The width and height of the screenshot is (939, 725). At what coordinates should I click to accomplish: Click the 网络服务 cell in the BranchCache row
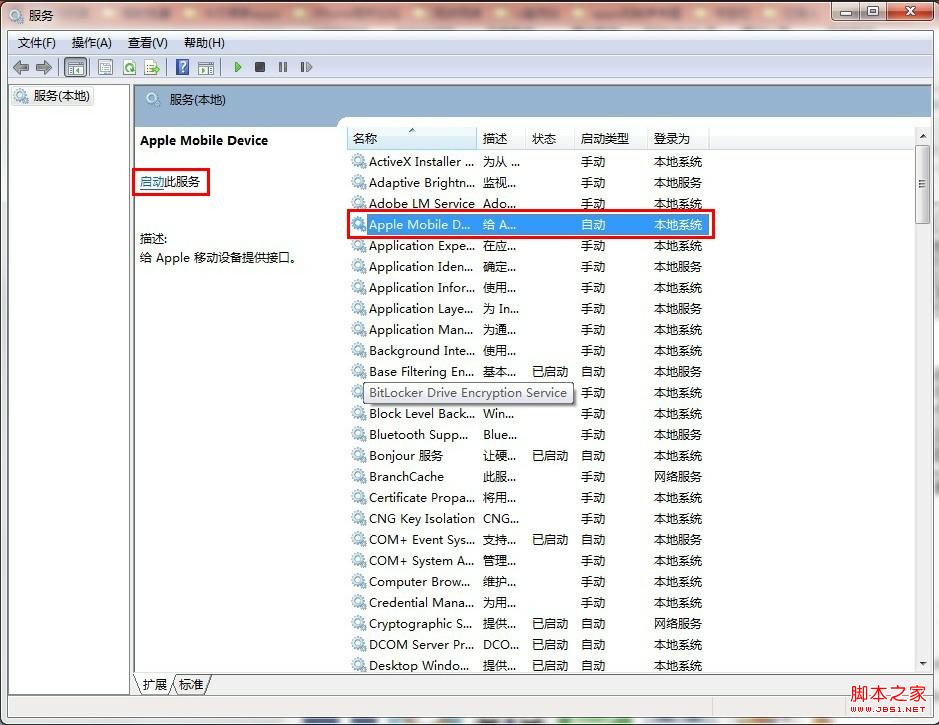pyautogui.click(x=677, y=477)
